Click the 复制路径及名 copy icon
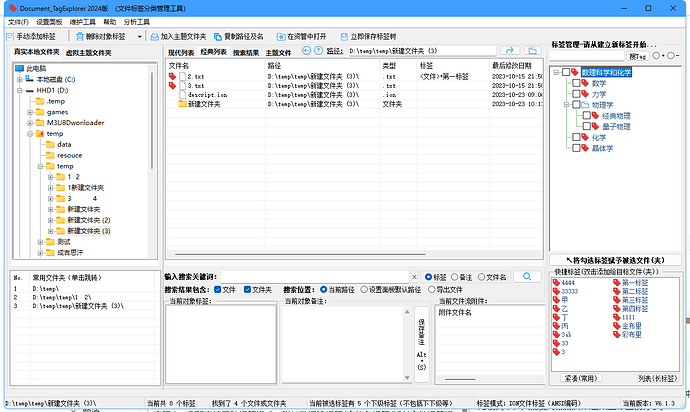This screenshot has height=412, width=690. (218, 37)
